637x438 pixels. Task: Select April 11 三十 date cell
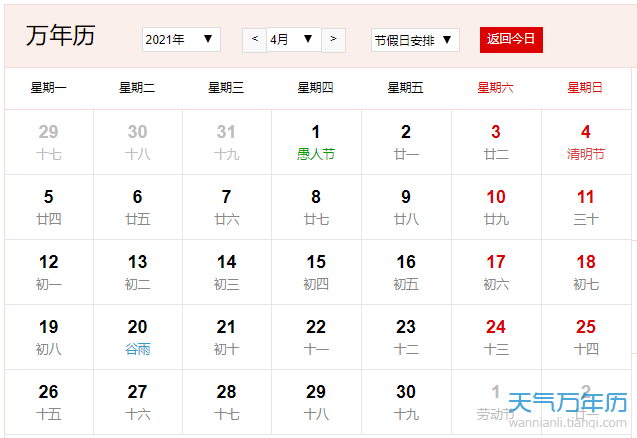coord(586,207)
